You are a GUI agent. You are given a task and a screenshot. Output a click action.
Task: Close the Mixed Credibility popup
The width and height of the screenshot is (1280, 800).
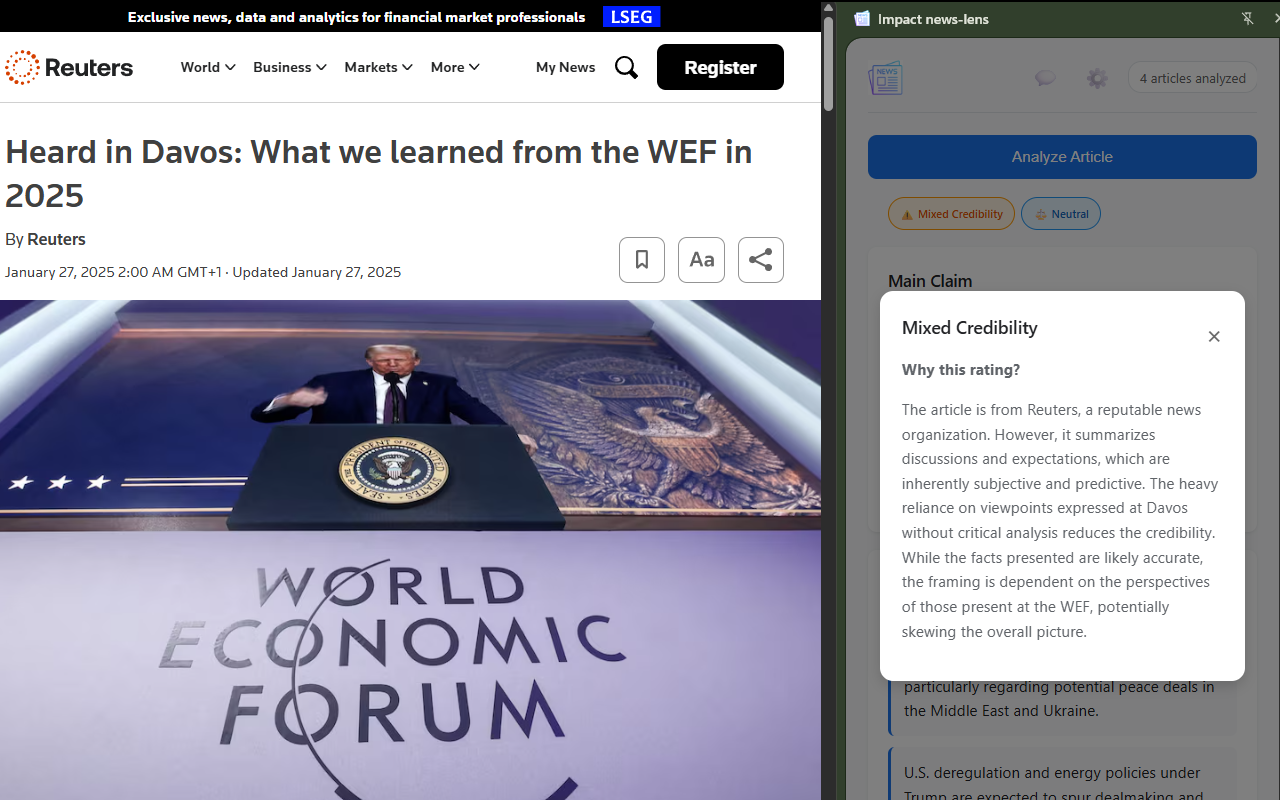coord(1214,336)
